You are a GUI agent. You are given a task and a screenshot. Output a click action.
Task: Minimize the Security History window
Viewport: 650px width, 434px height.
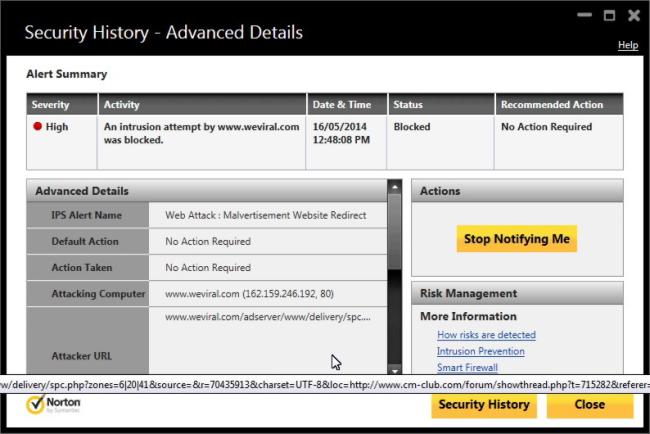pos(584,16)
